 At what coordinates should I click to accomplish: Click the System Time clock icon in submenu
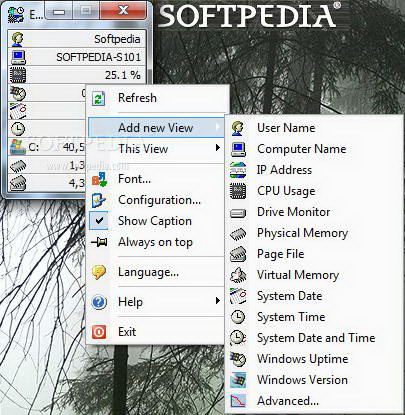pos(238,317)
